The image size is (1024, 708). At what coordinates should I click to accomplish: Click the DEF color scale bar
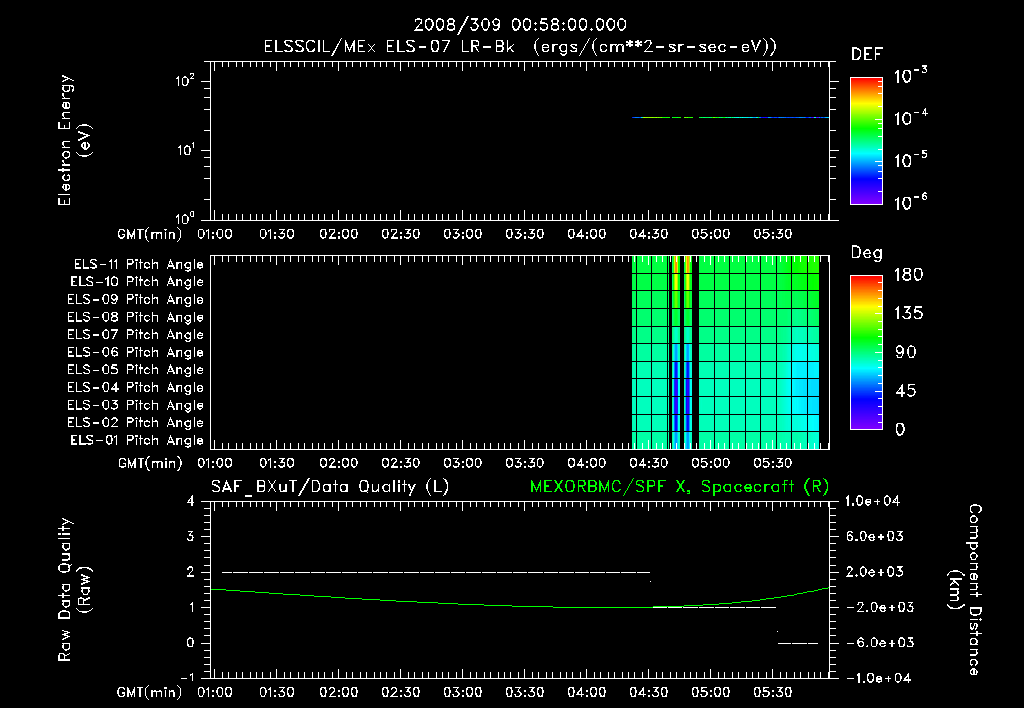866,141
